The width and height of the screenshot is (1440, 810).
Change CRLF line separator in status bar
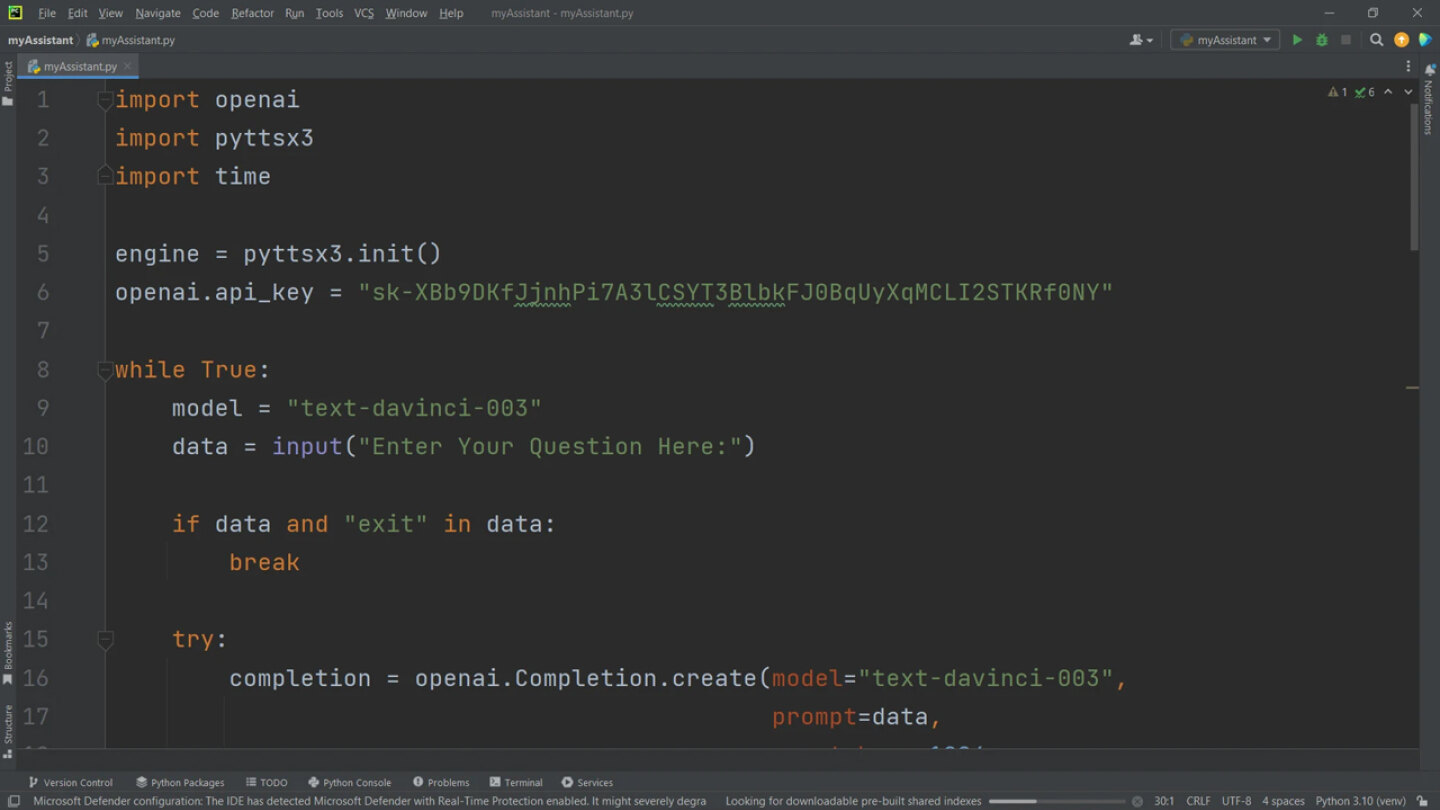point(1198,801)
